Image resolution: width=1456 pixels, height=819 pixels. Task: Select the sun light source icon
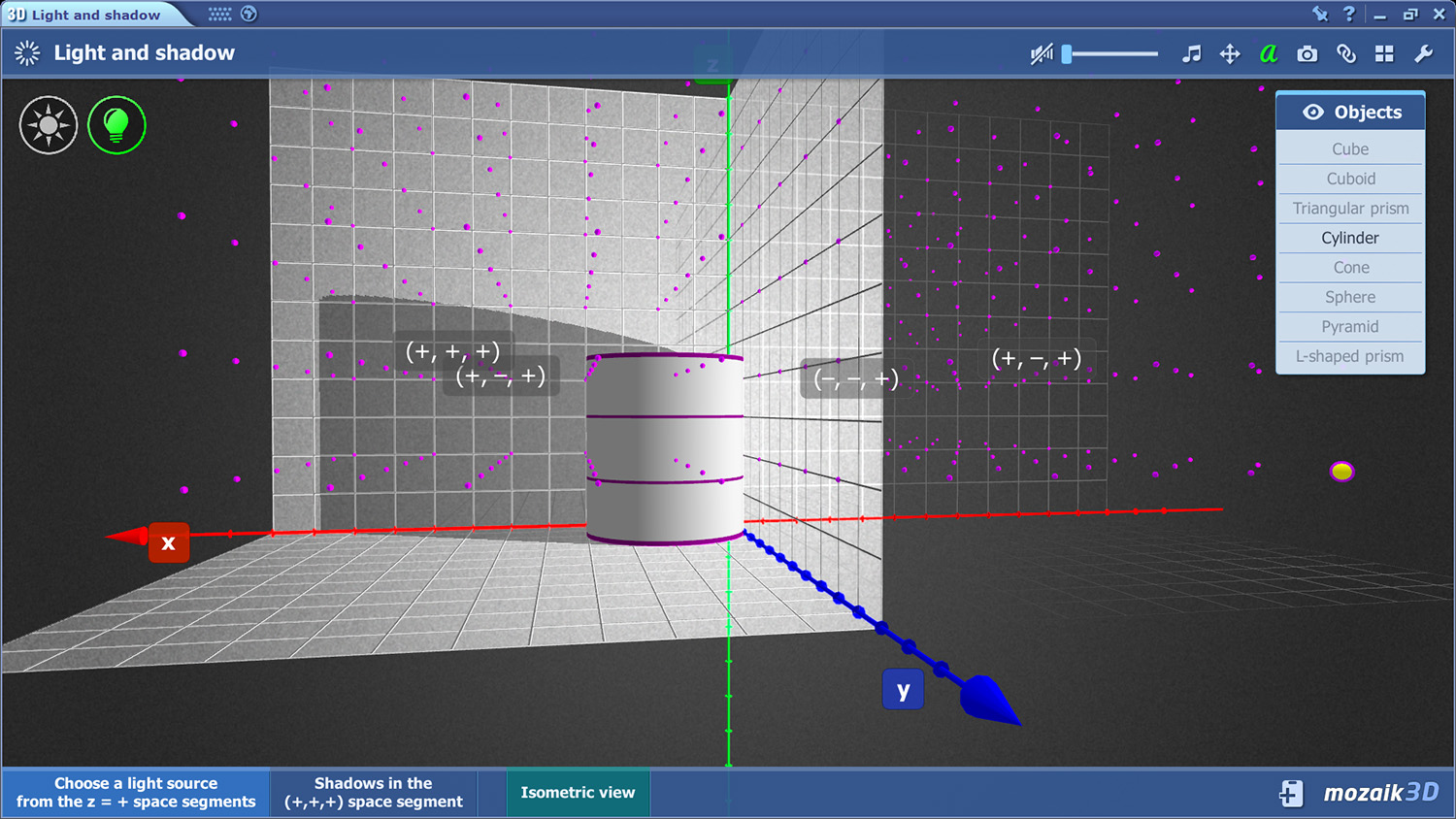coord(49,125)
